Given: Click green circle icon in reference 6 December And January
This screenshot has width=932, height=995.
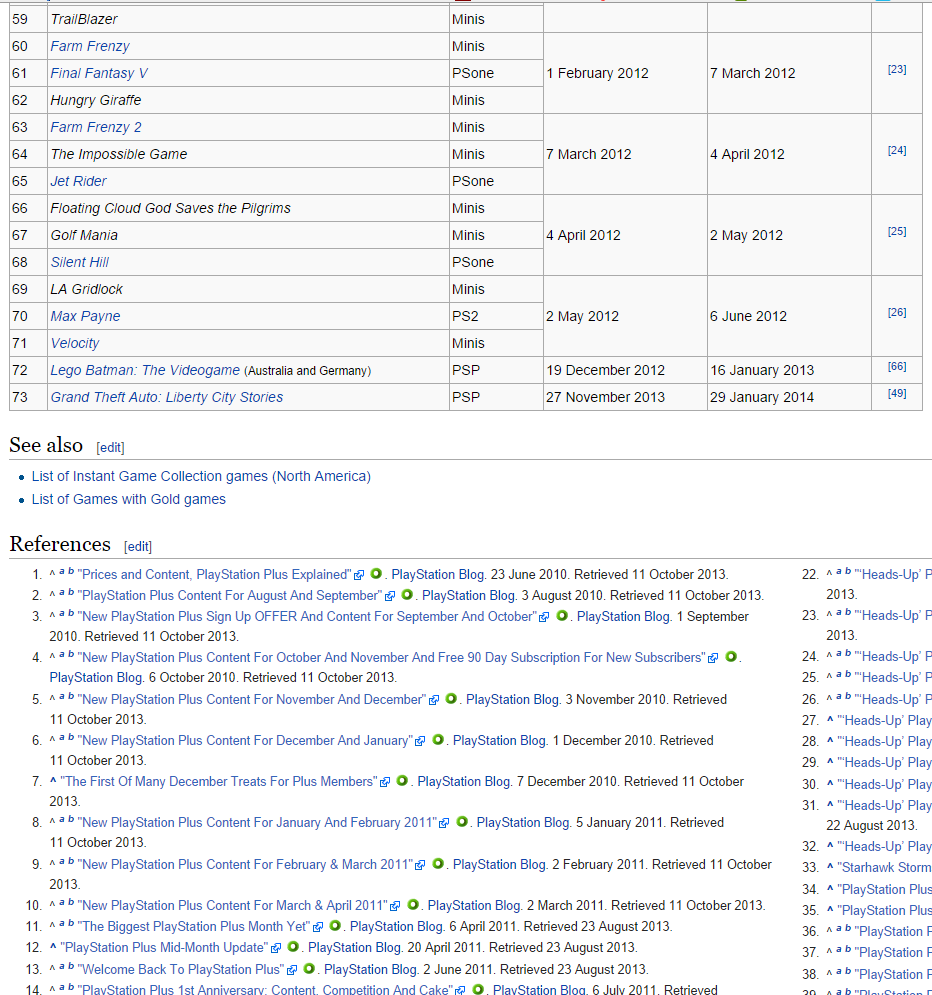Looking at the screenshot, I should click(x=438, y=740).
